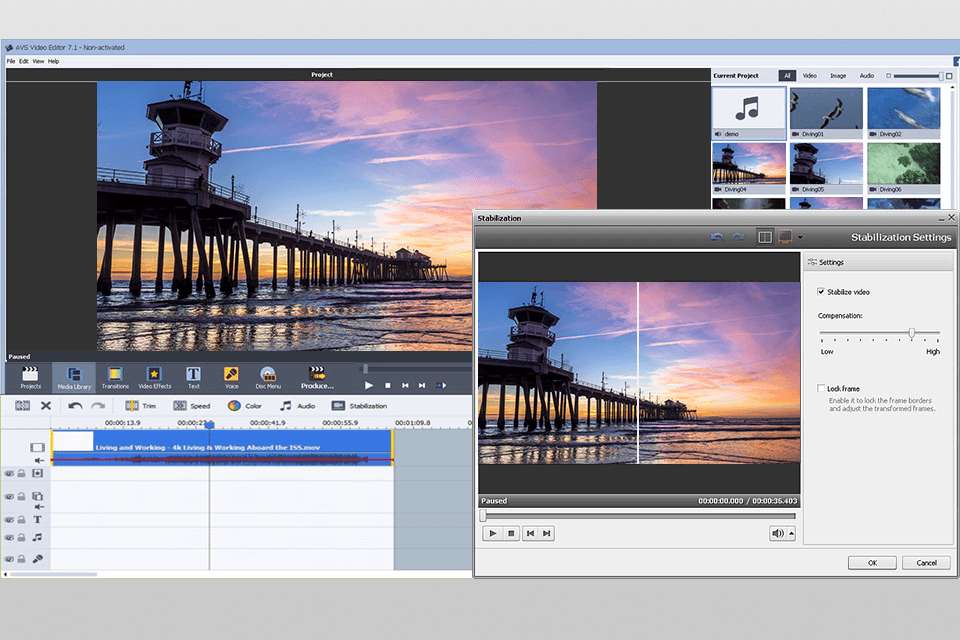
Task: Click redo in the timeline toolbar
Action: click(98, 406)
